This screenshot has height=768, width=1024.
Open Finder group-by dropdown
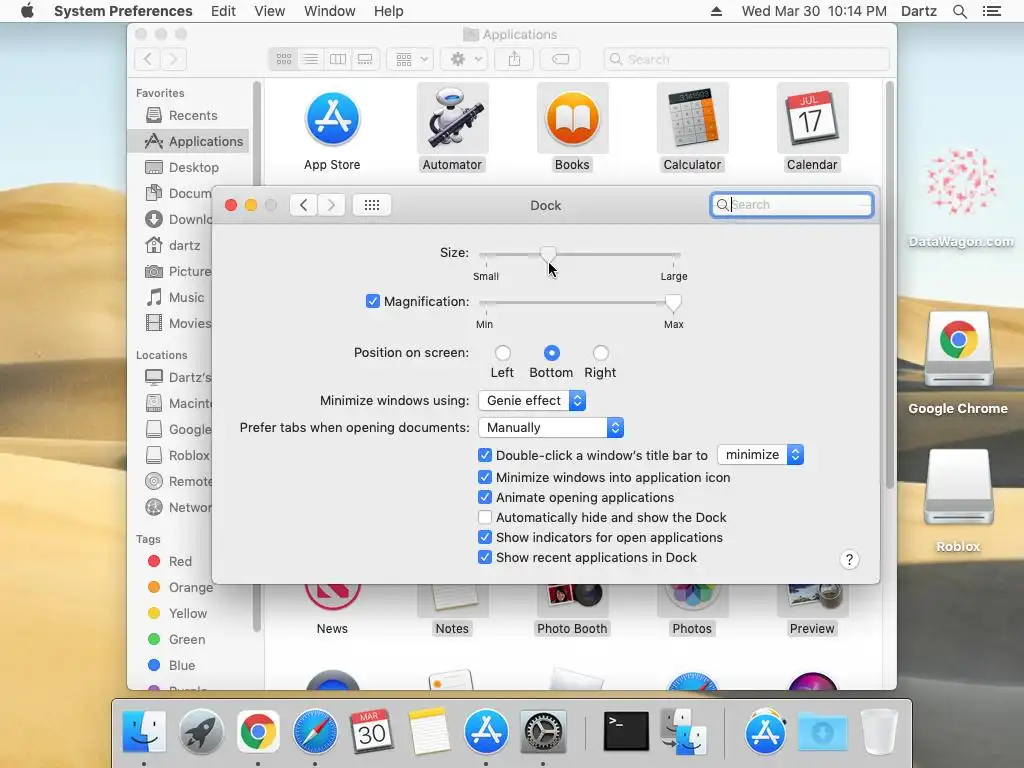410,59
